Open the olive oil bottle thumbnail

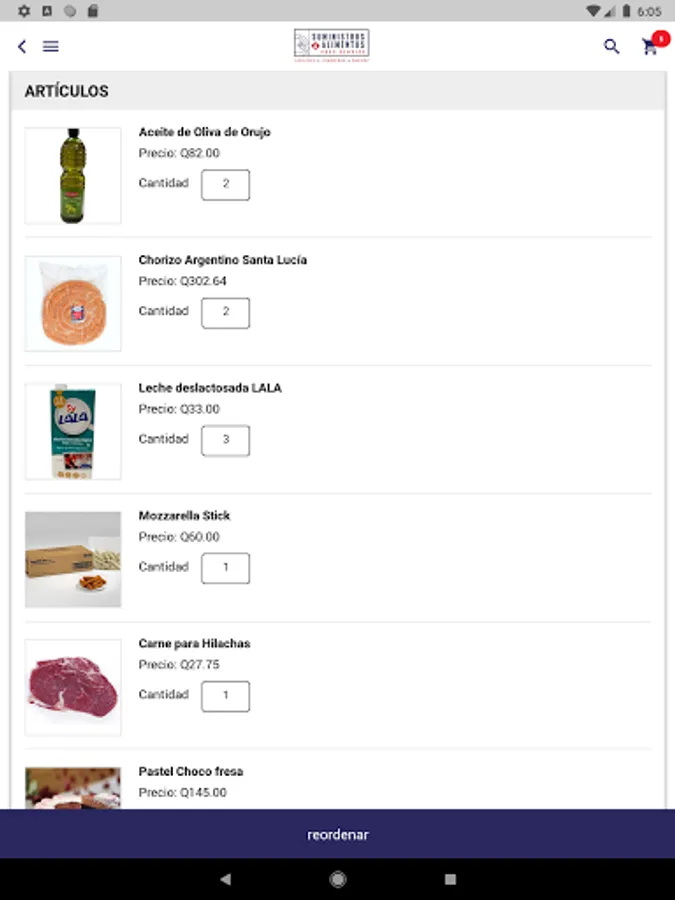tap(73, 176)
